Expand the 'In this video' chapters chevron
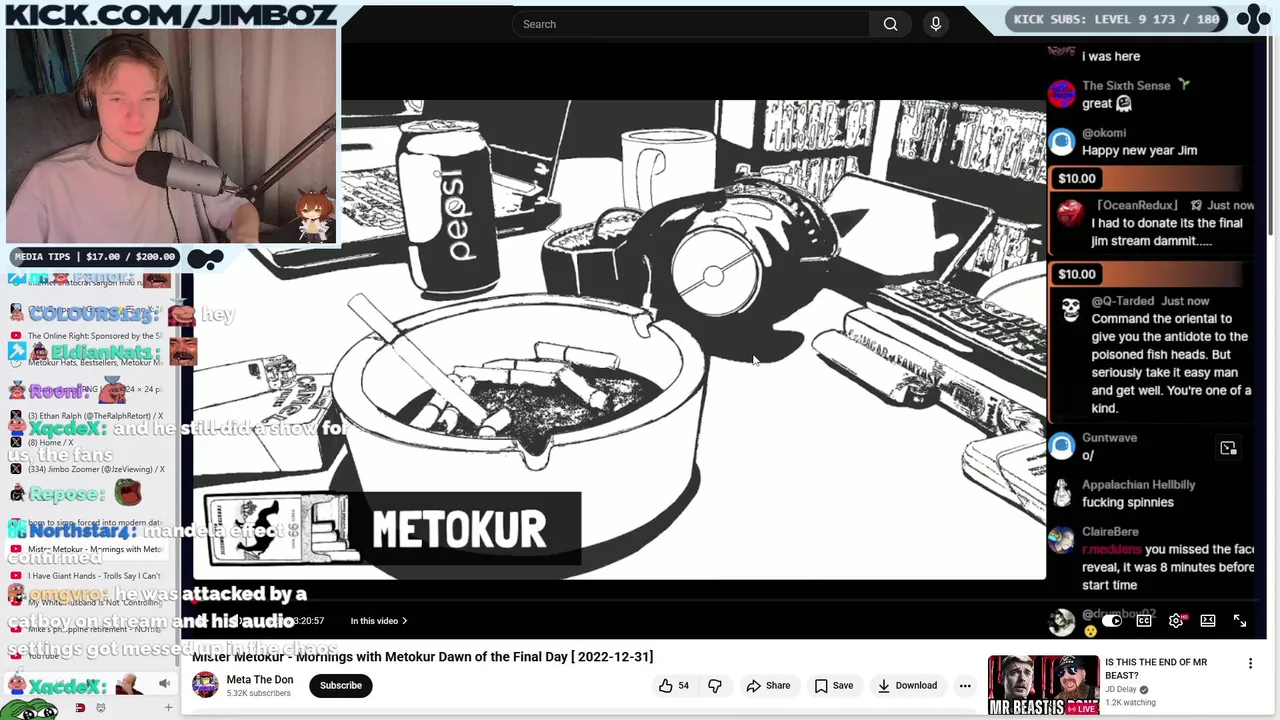Image resolution: width=1280 pixels, height=720 pixels. point(404,621)
